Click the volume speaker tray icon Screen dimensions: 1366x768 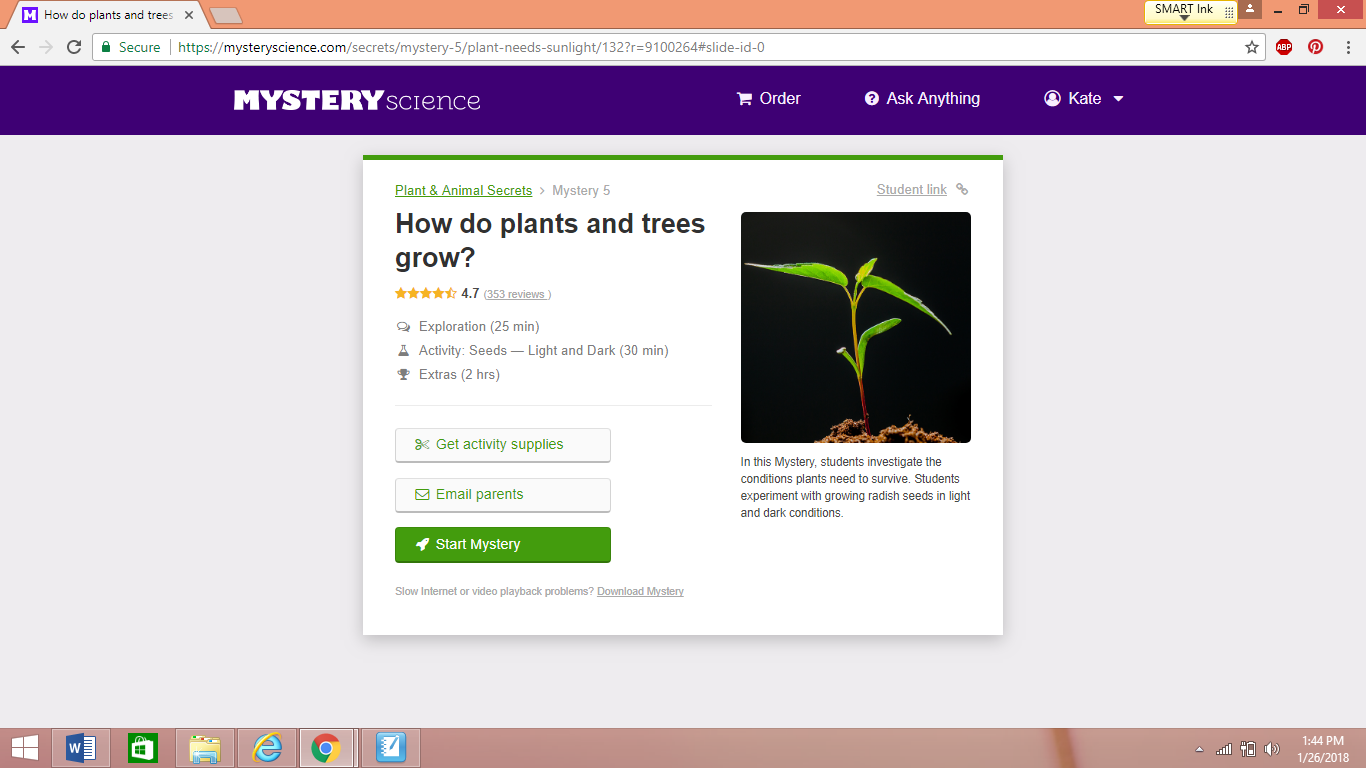click(x=1272, y=749)
